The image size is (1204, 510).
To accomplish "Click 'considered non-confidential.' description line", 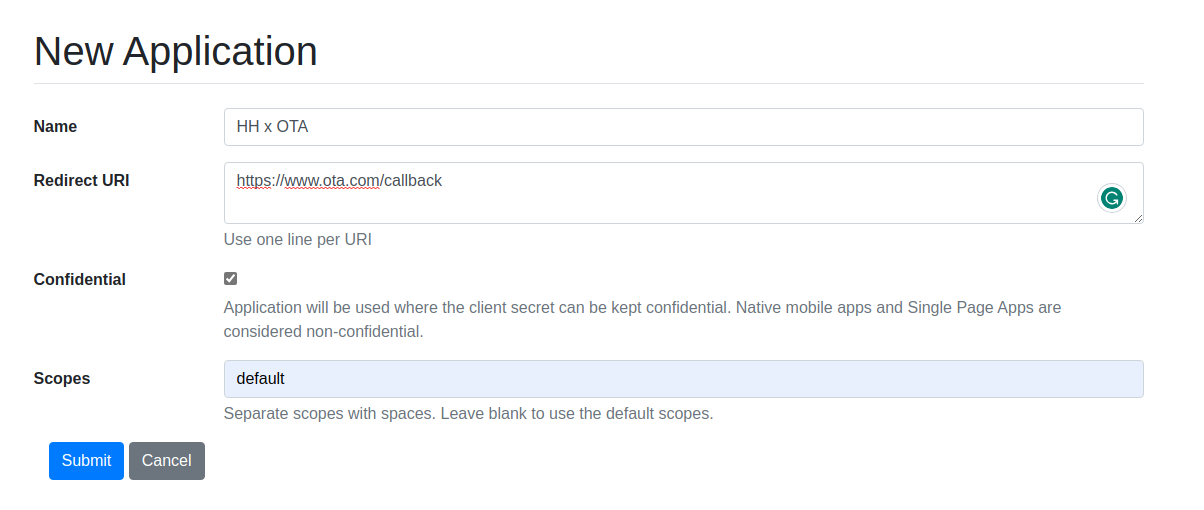I will (x=323, y=332).
